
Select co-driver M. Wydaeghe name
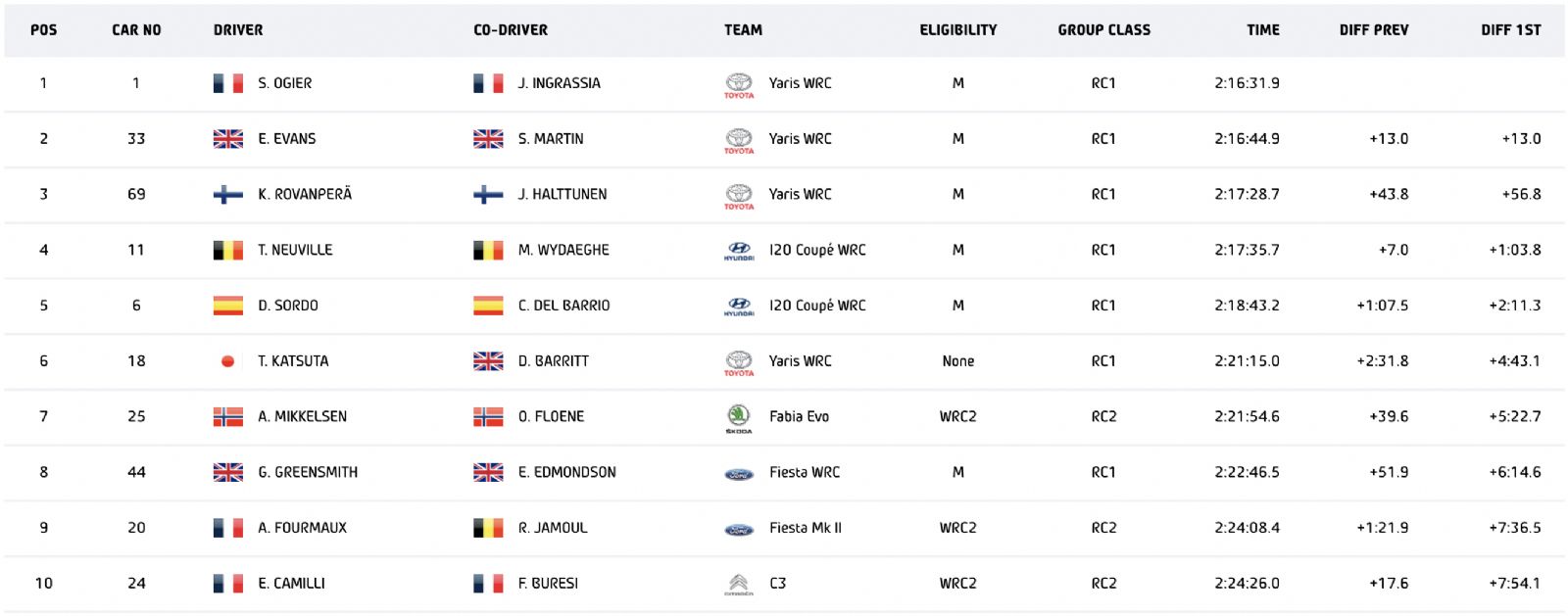pyautogui.click(x=563, y=250)
